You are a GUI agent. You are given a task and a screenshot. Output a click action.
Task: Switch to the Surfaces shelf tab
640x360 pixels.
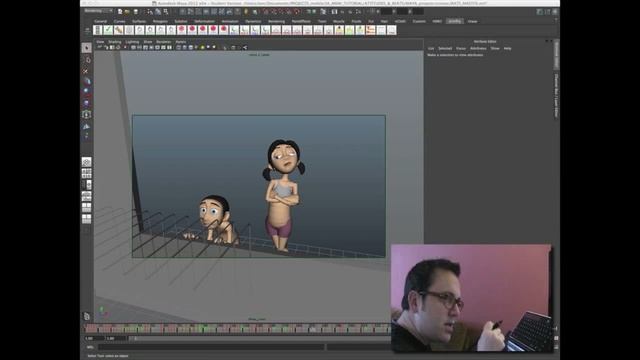(139, 21)
